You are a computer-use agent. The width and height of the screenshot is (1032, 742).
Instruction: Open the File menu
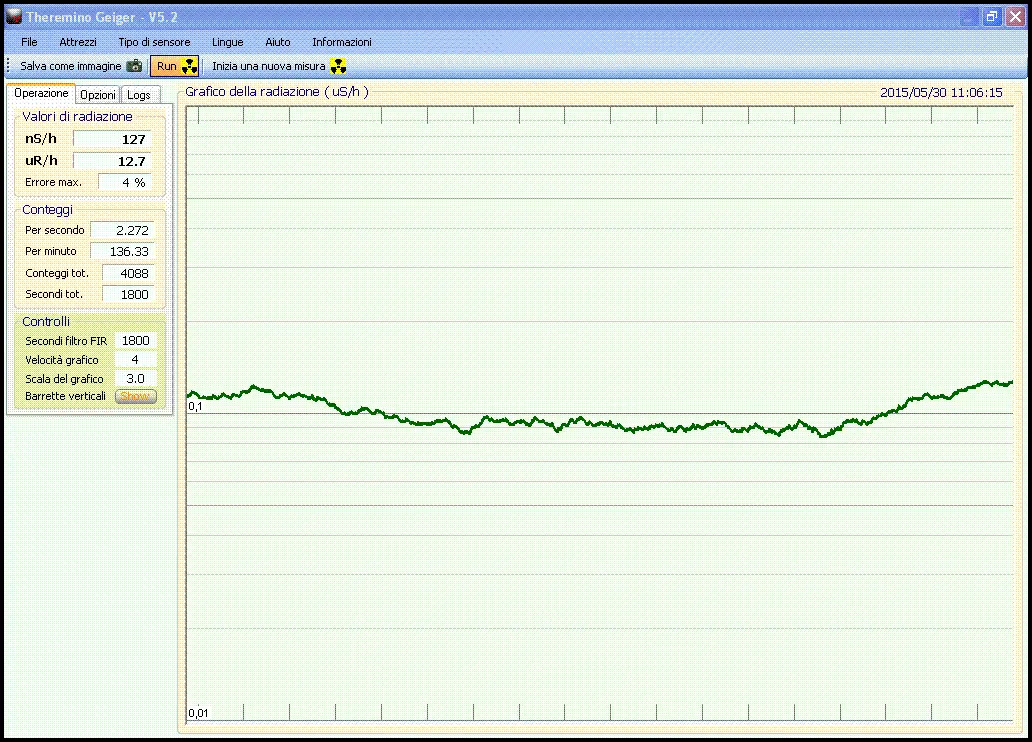(x=29, y=42)
